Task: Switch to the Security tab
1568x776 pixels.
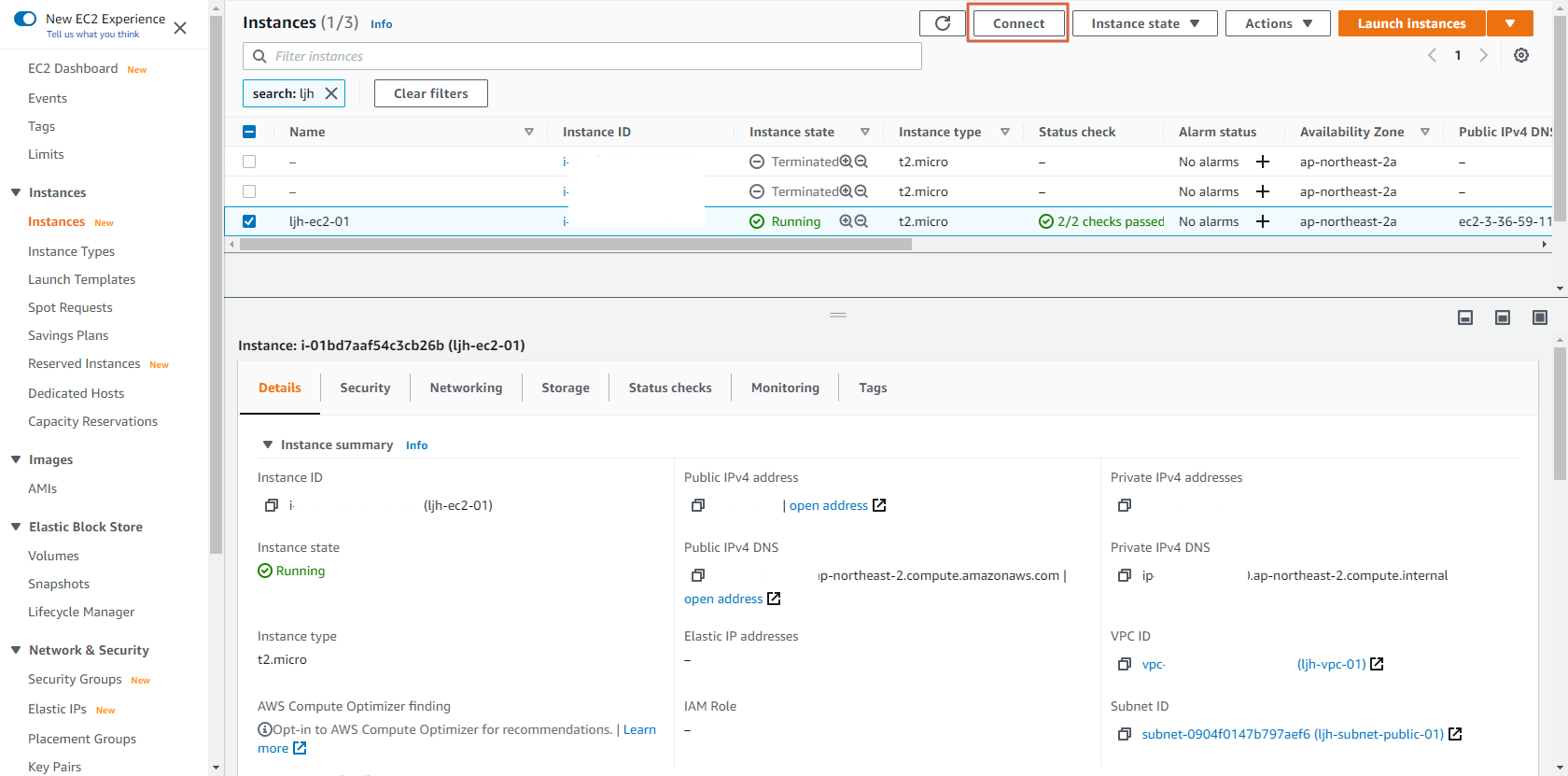Action: click(x=365, y=388)
